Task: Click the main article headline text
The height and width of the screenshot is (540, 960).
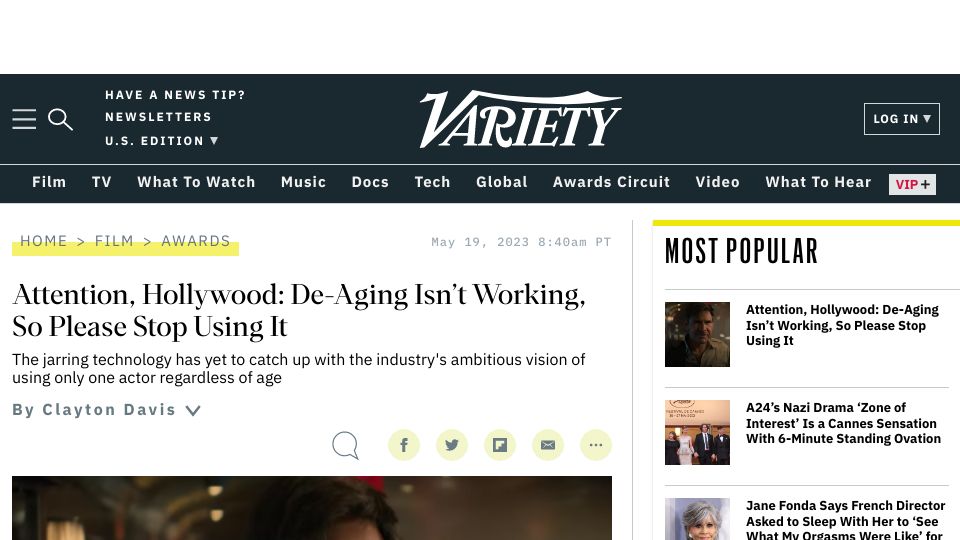Action: click(x=299, y=310)
